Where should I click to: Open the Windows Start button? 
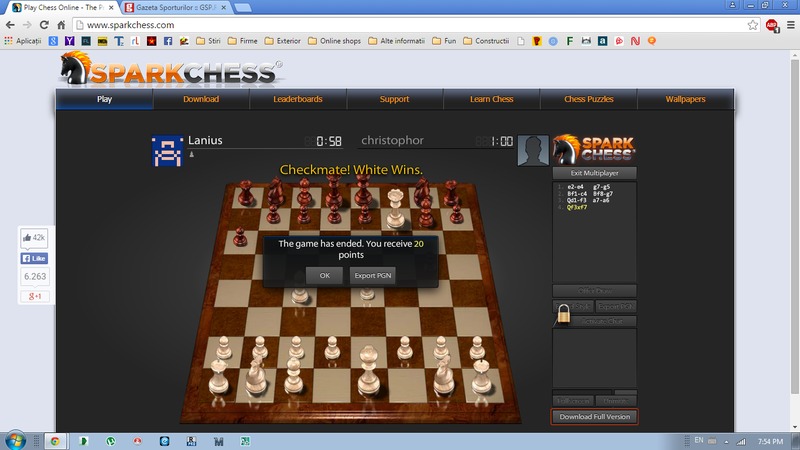click(x=15, y=441)
